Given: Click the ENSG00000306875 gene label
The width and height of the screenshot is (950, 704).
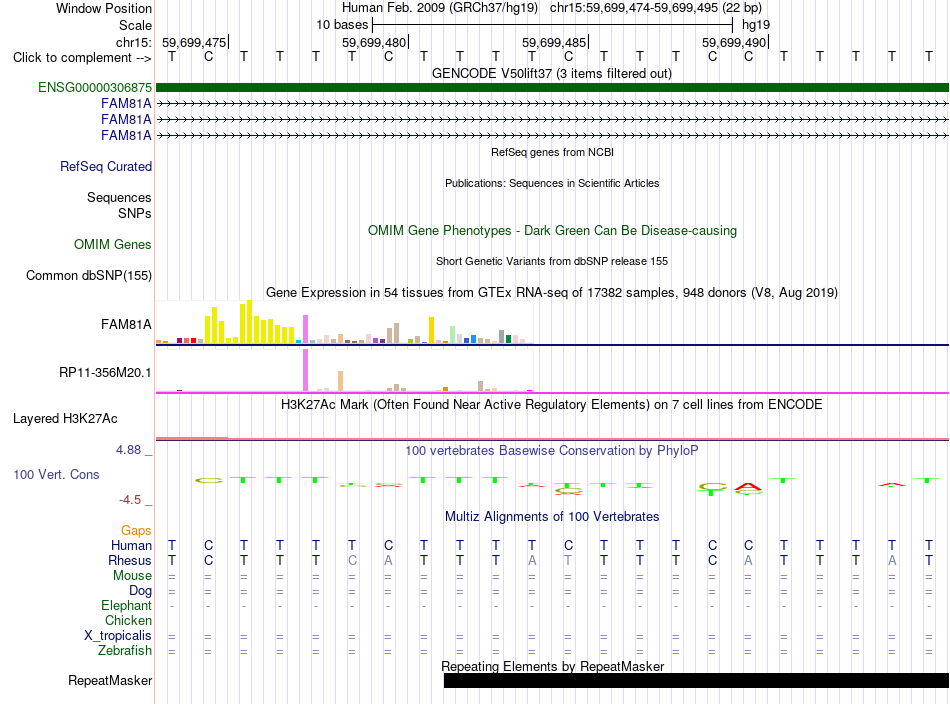Looking at the screenshot, I should [x=95, y=88].
